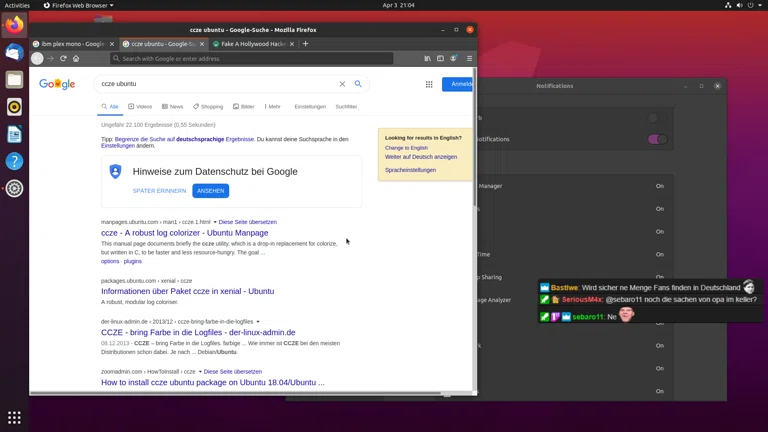Show Applications grid in the dock
This screenshot has width=768, height=432.
[14, 417]
